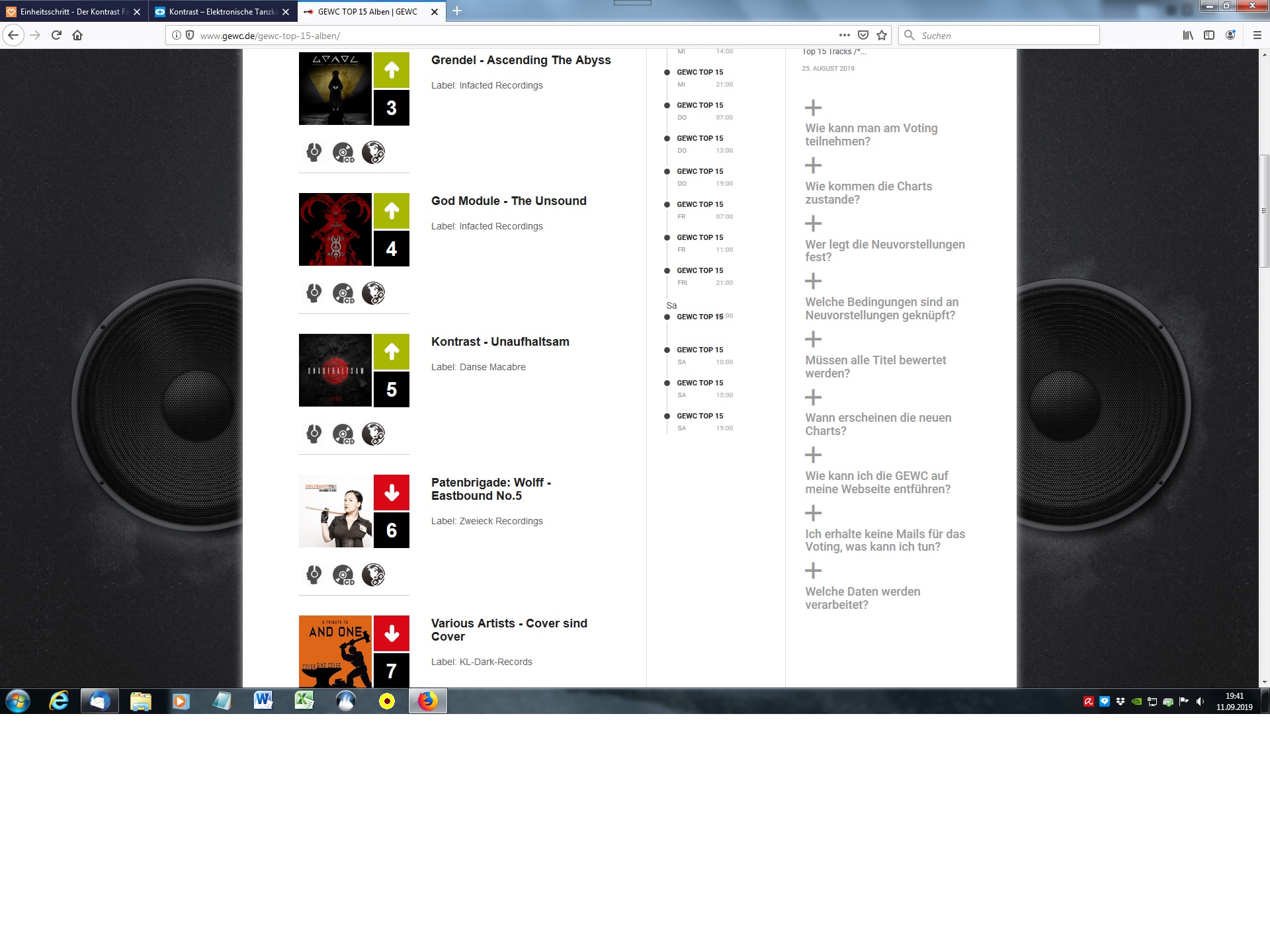1270x952 pixels.
Task: Show site information icon in address bar
Action: point(177,35)
